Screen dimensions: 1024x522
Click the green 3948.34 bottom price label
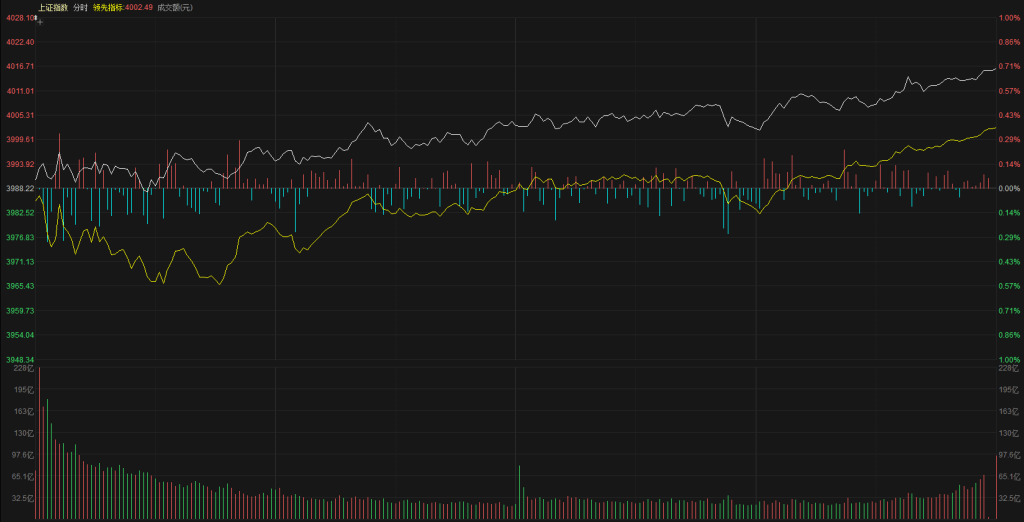coord(20,359)
